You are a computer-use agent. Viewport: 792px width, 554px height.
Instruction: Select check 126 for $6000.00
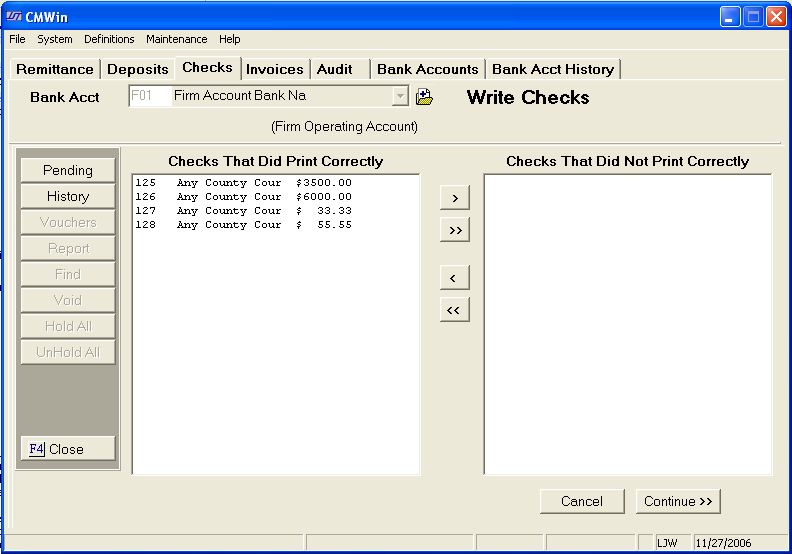click(x=243, y=197)
